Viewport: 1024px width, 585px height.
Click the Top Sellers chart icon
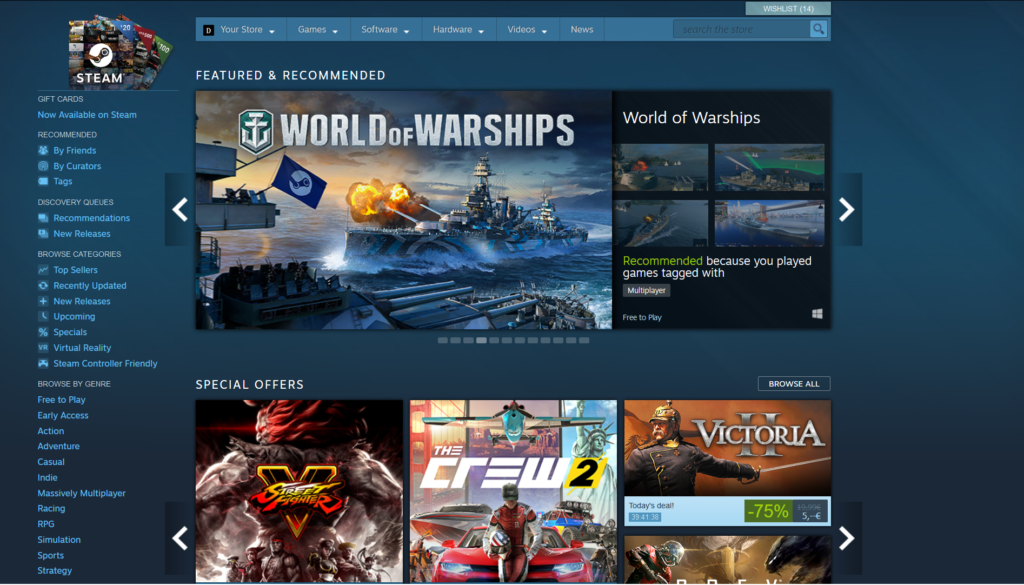[x=43, y=270]
